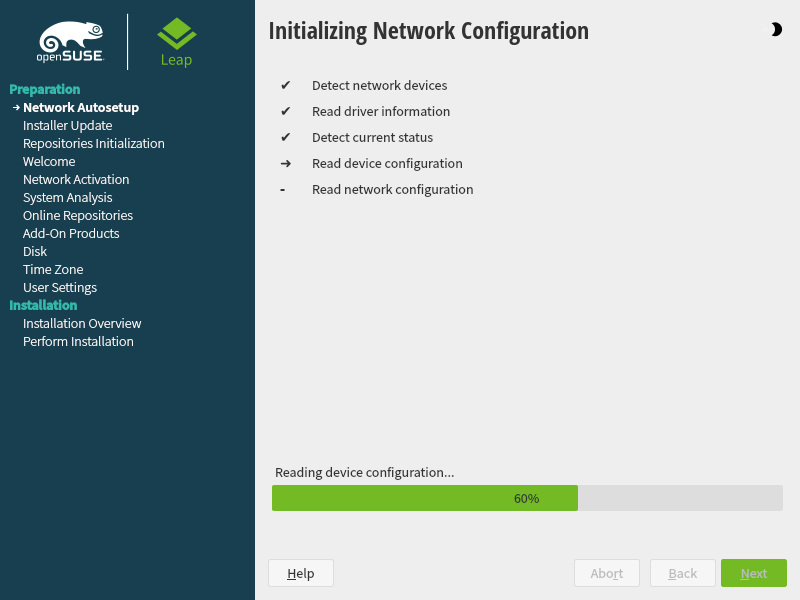The image size is (800, 600).
Task: Expand the Preparation section heading
Action: coord(45,89)
